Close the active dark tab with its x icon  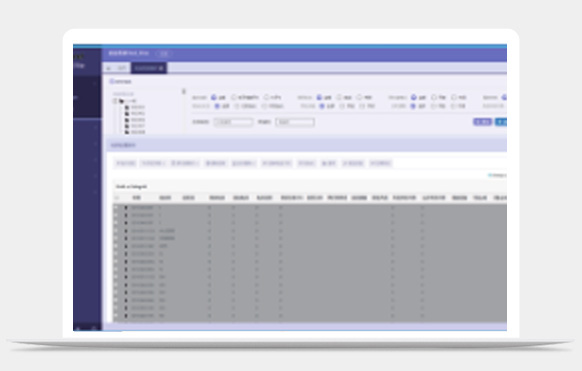(x=161, y=68)
